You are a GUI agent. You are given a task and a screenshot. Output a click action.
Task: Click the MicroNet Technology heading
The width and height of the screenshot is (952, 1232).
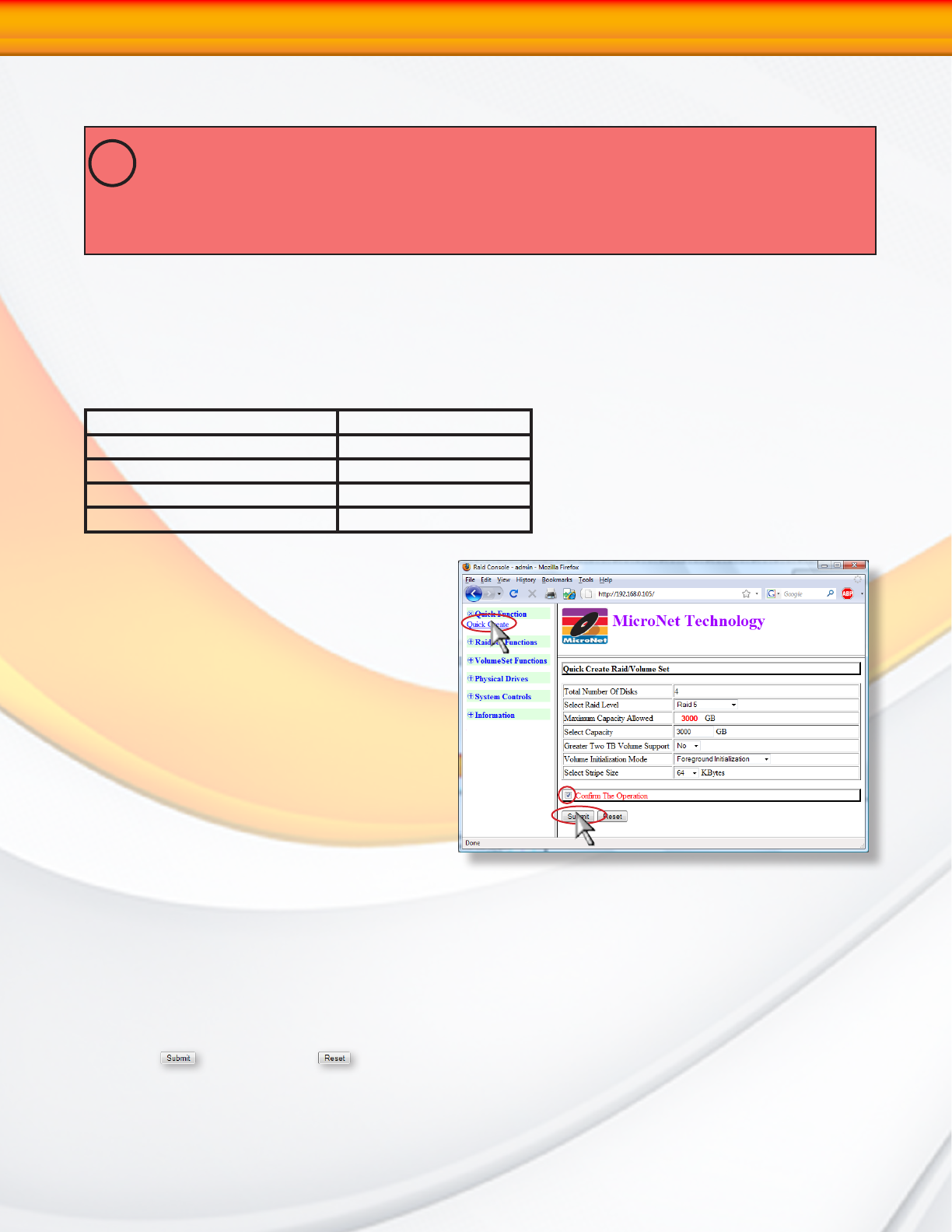coord(688,621)
